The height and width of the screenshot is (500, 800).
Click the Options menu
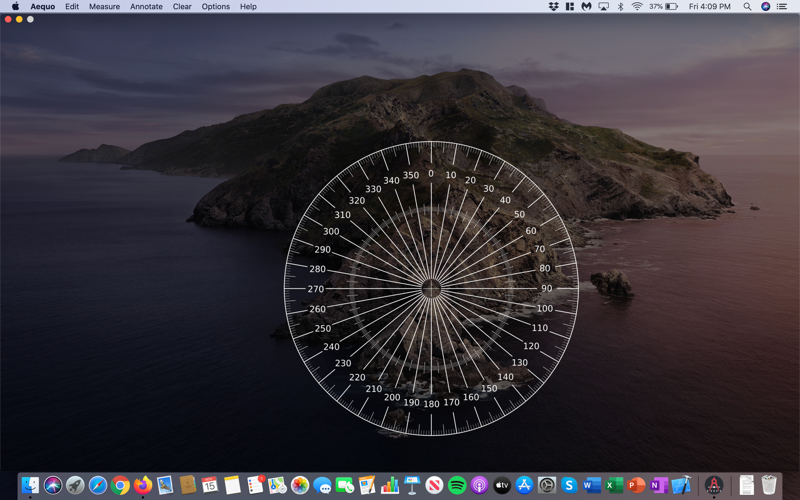coord(215,6)
